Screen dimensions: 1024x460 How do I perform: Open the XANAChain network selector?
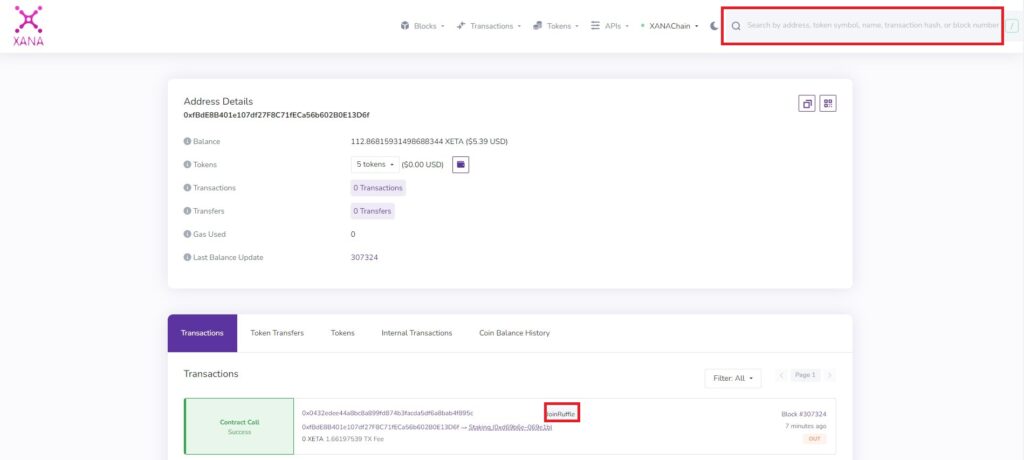(x=669, y=26)
